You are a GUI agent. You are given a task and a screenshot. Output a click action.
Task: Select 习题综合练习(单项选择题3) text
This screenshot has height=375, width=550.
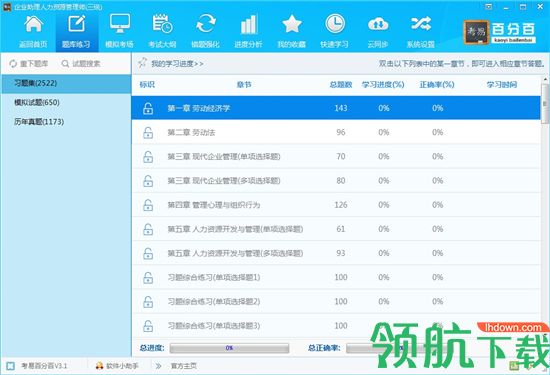[x=214, y=326]
